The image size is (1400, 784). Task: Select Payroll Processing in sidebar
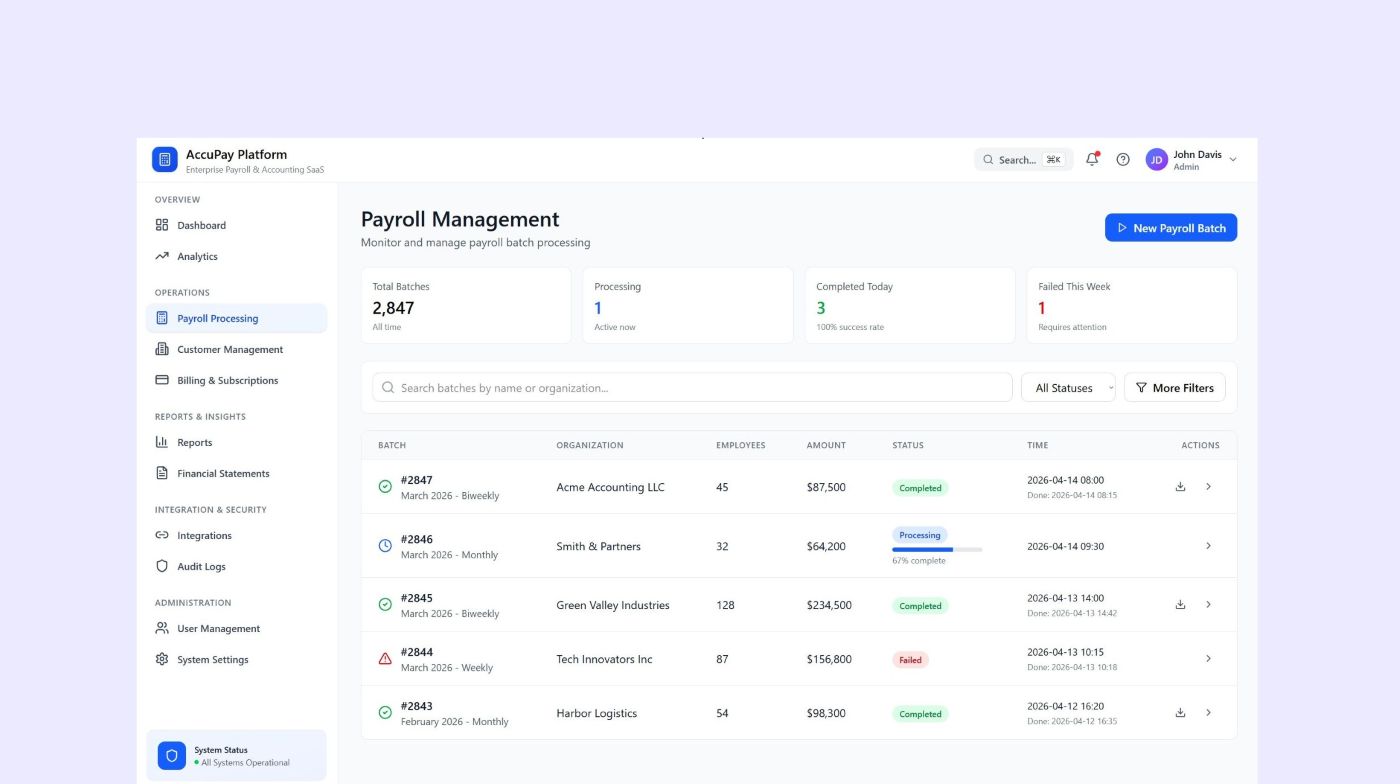[x=236, y=318]
